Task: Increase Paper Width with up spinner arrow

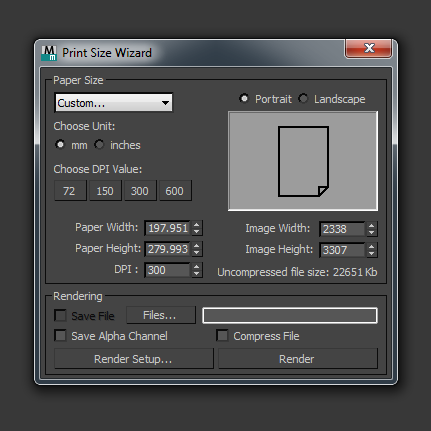Action: coord(197,225)
